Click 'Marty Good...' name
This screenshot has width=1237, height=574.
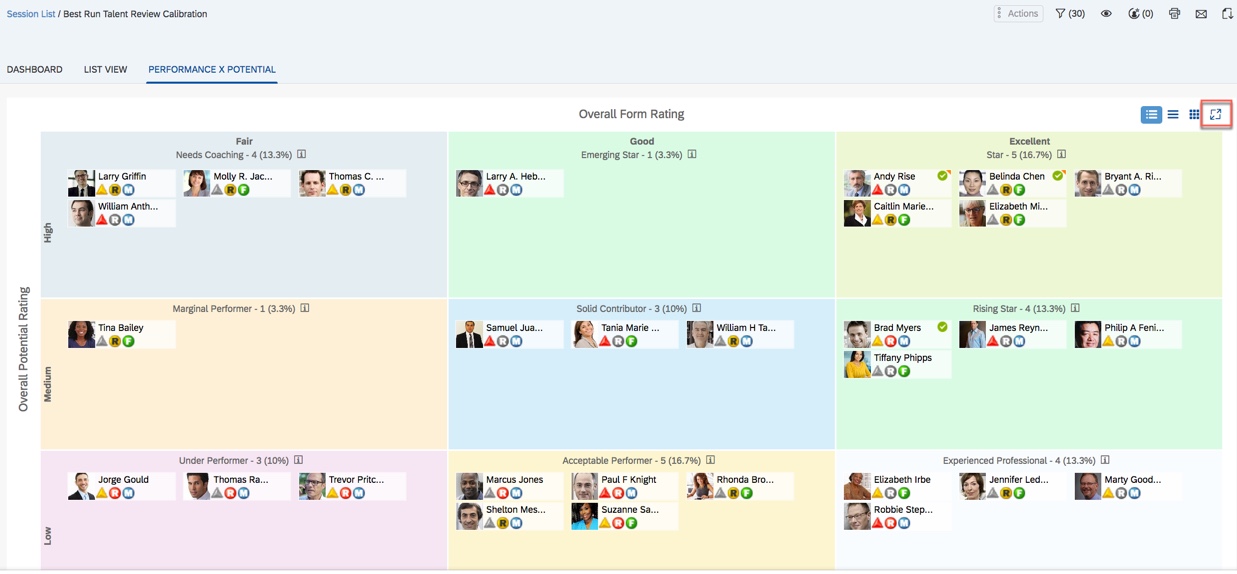tap(1133, 480)
